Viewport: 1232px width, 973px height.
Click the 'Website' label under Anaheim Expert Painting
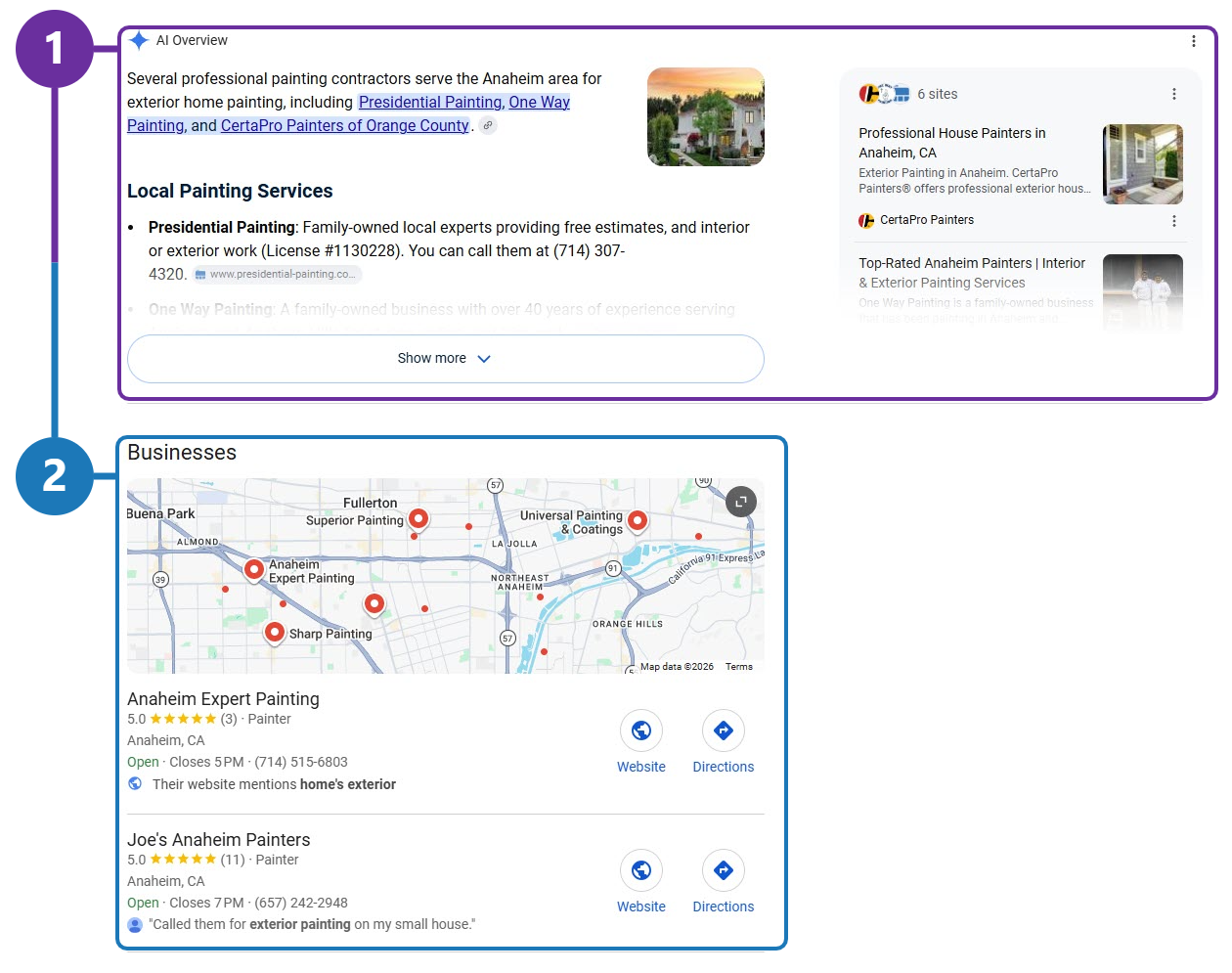(x=641, y=767)
